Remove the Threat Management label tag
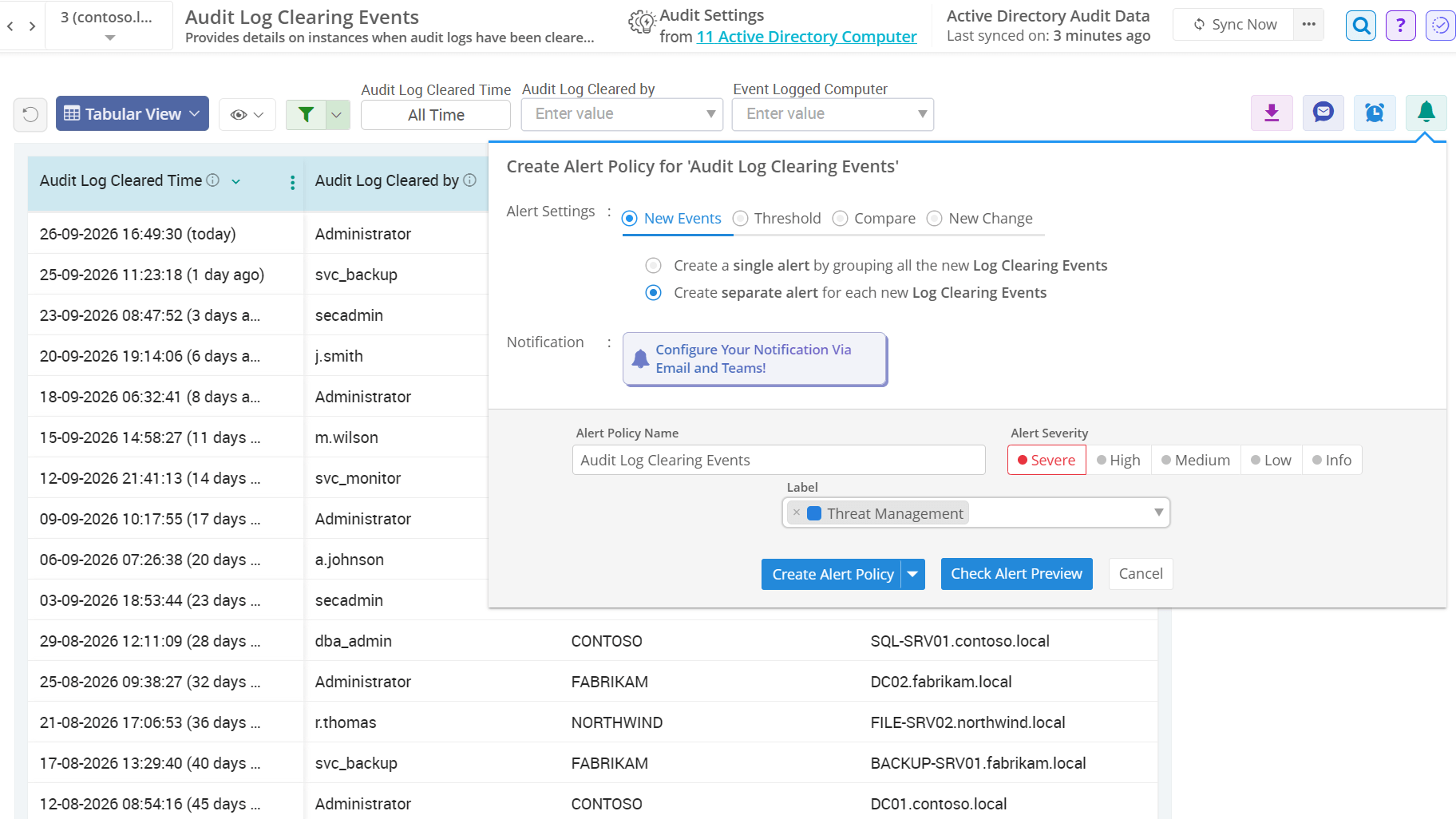The width and height of the screenshot is (1456, 819). (797, 512)
